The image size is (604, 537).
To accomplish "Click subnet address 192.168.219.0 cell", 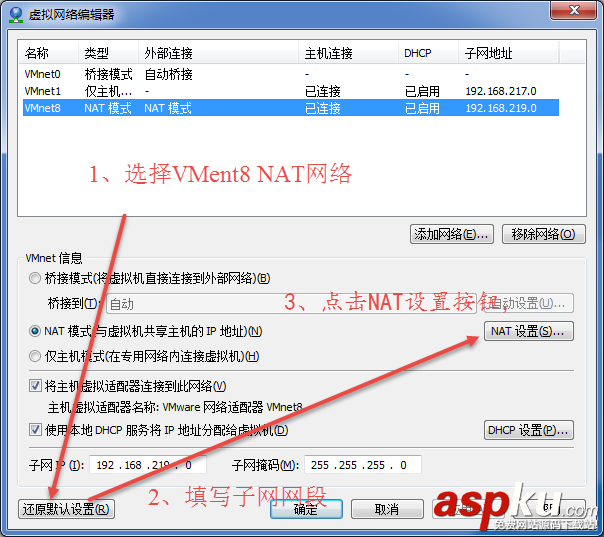I will [501, 108].
